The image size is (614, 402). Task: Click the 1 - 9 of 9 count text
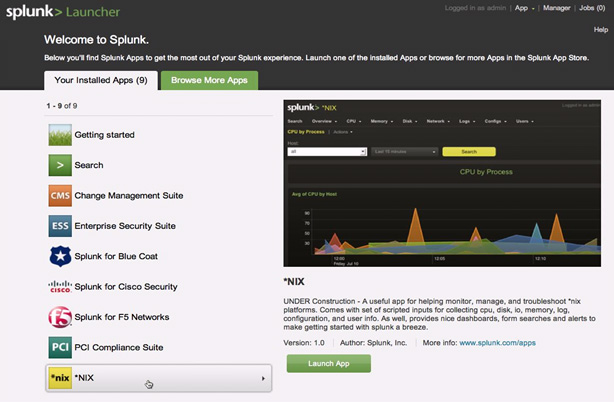tap(62, 106)
